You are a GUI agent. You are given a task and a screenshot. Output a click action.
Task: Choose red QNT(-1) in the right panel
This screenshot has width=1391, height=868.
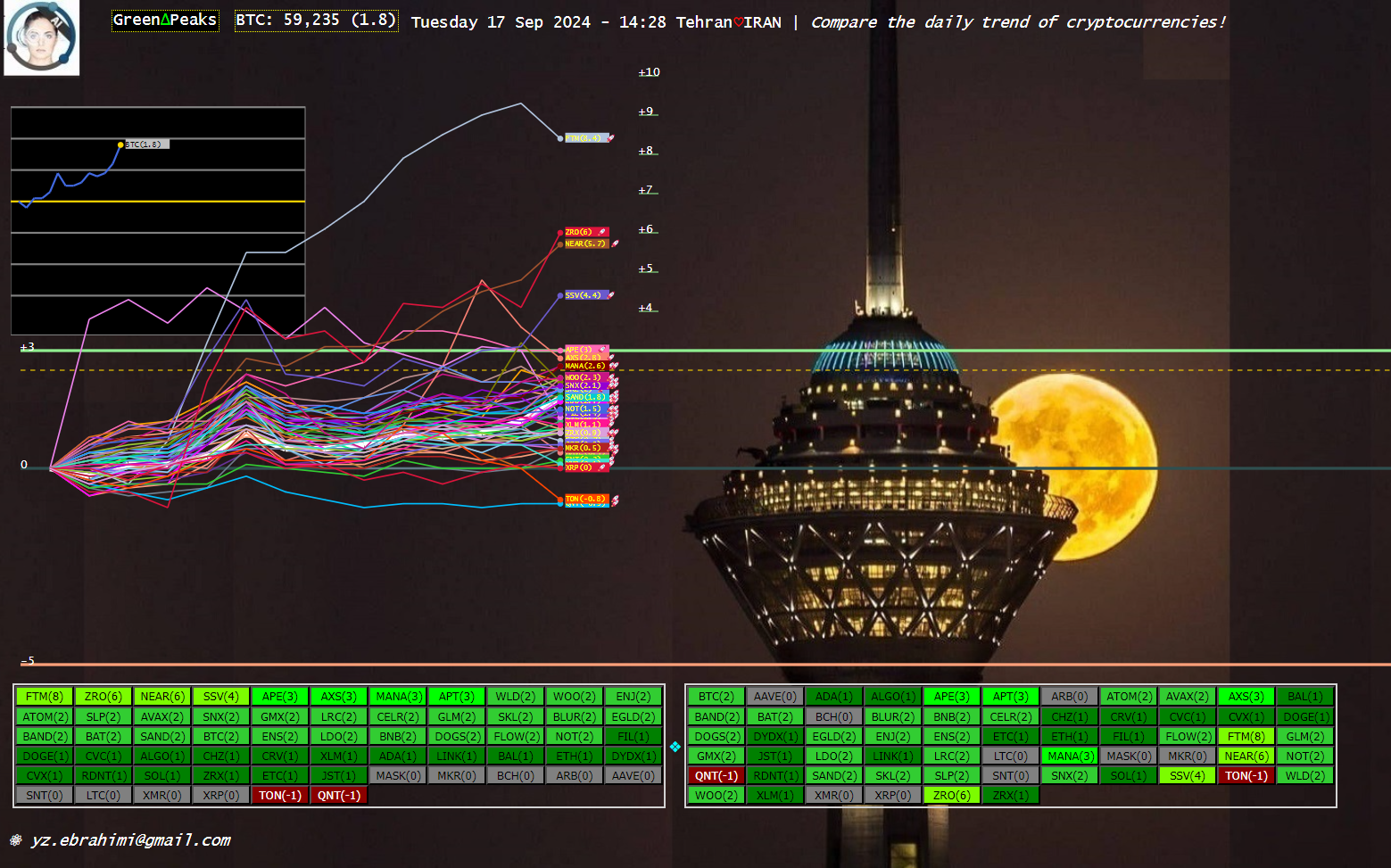click(x=716, y=775)
